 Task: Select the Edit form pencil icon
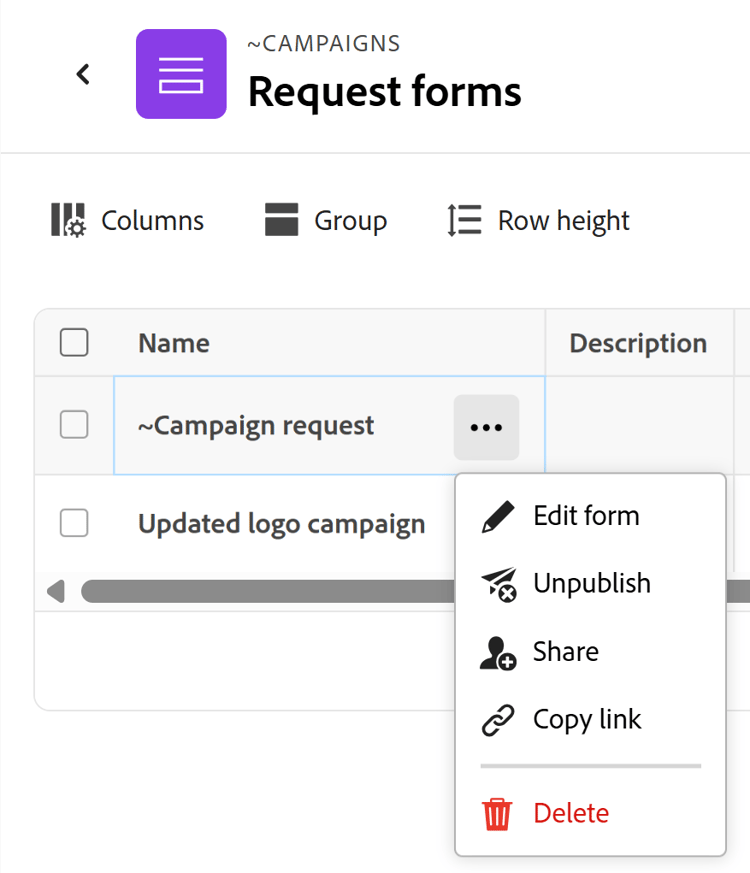click(x=496, y=515)
